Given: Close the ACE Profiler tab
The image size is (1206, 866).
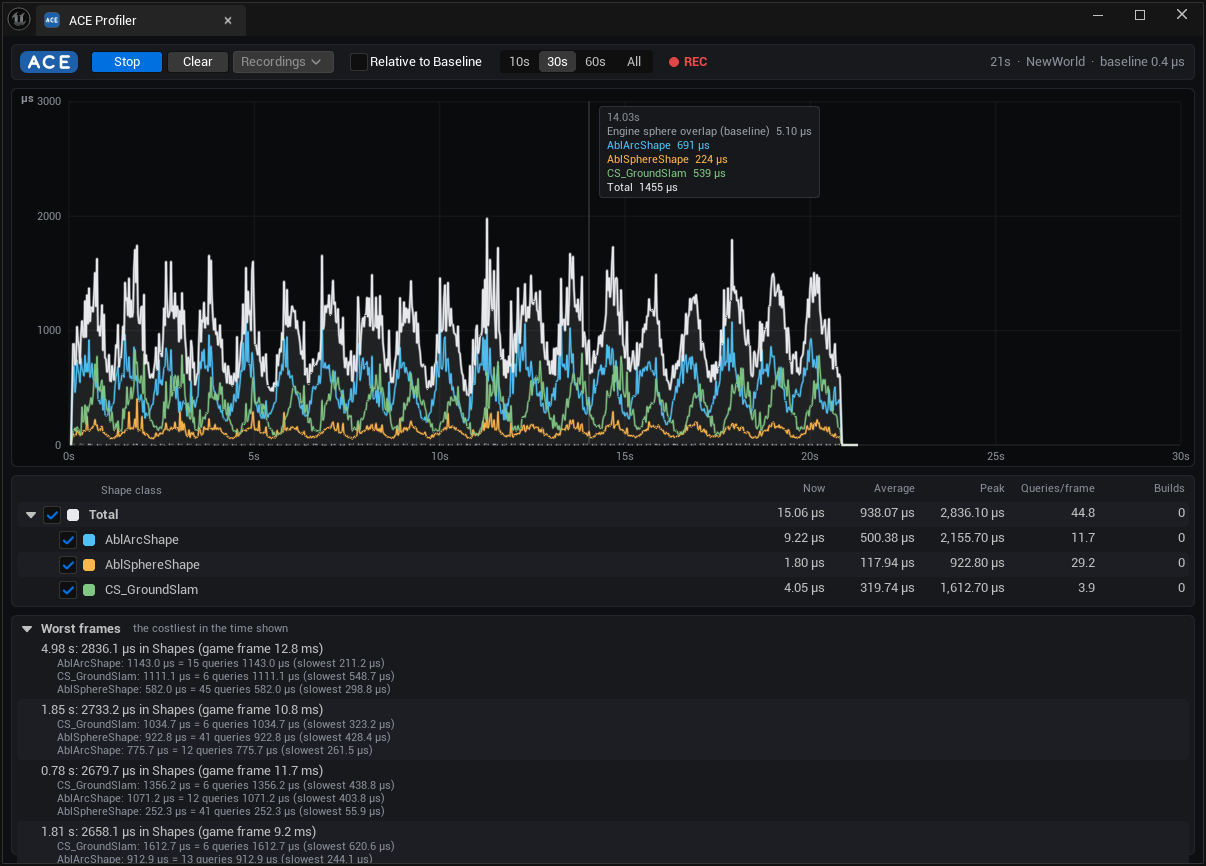Looking at the screenshot, I should coord(228,20).
